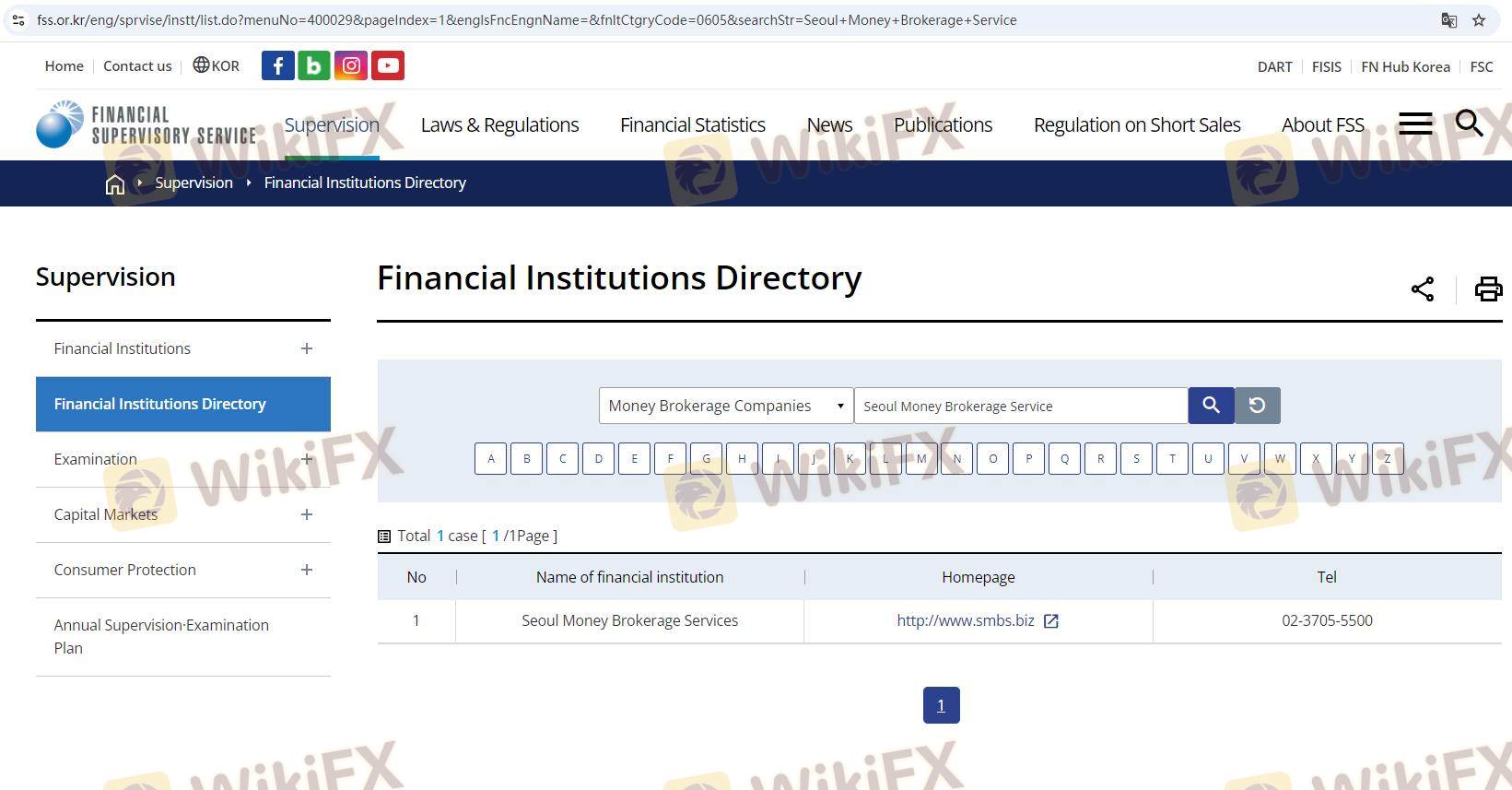Go to Home link in top bar
Image resolution: width=1512 pixels, height=790 pixels.
coord(64,65)
